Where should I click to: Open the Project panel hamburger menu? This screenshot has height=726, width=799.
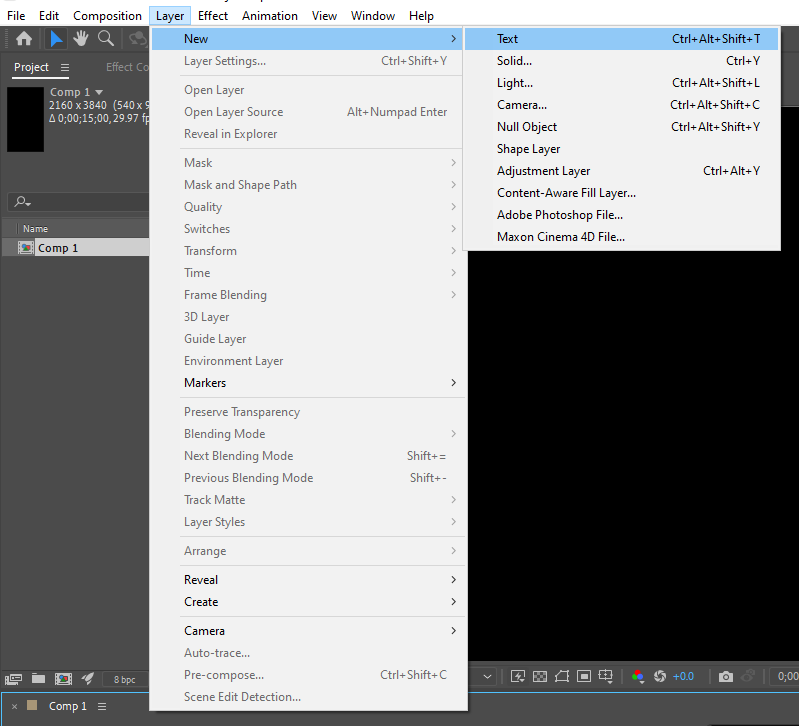pos(65,67)
